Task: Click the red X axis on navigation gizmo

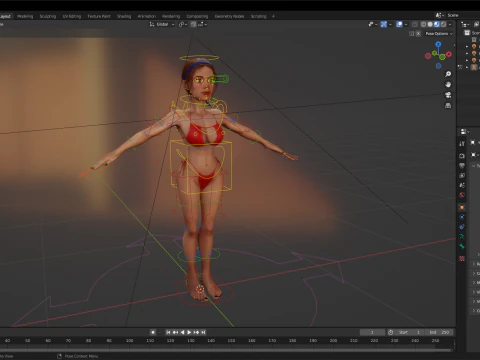Action: pyautogui.click(x=449, y=54)
